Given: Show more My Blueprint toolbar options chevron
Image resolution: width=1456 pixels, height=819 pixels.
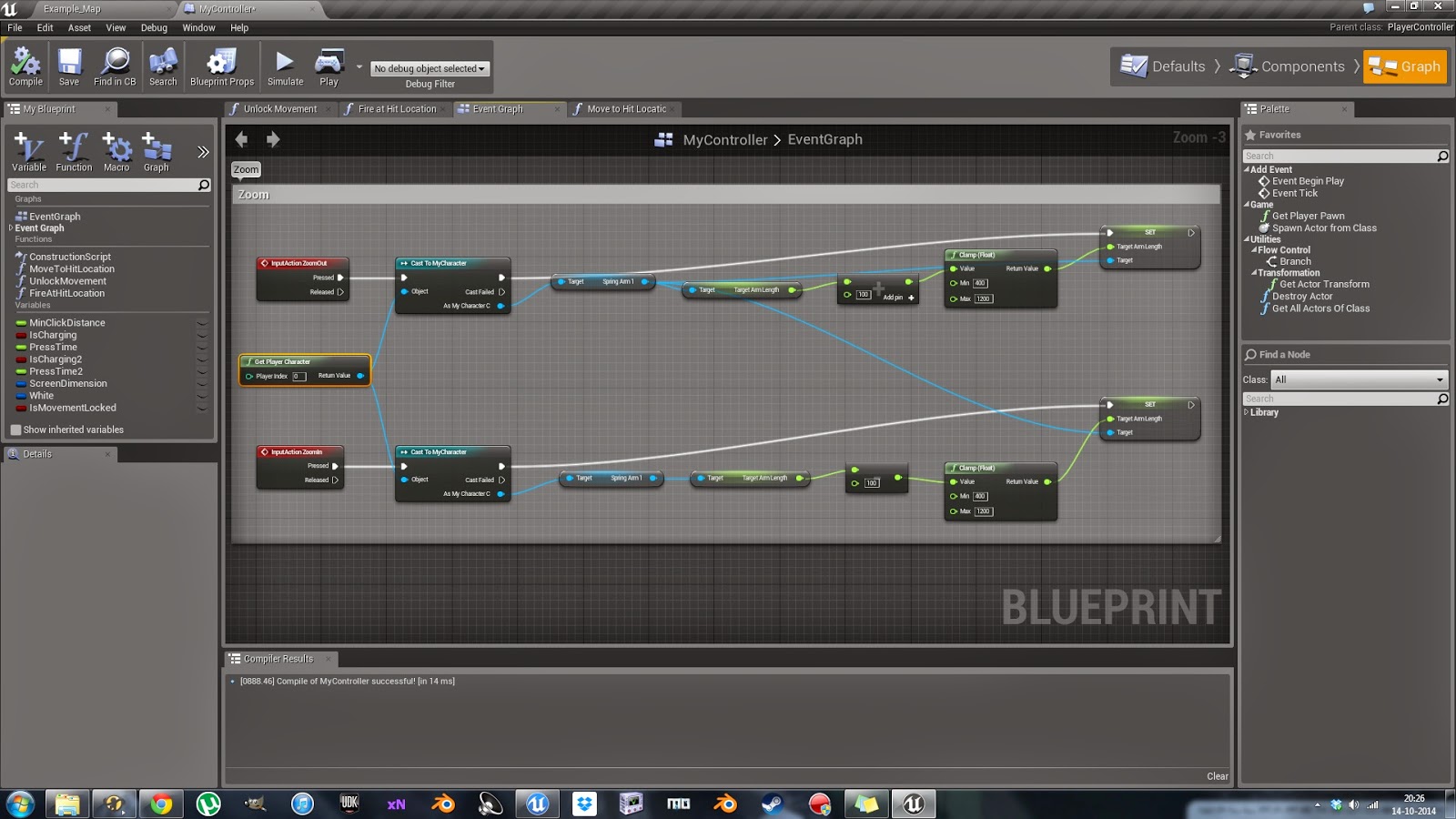Looking at the screenshot, I should coord(203,152).
